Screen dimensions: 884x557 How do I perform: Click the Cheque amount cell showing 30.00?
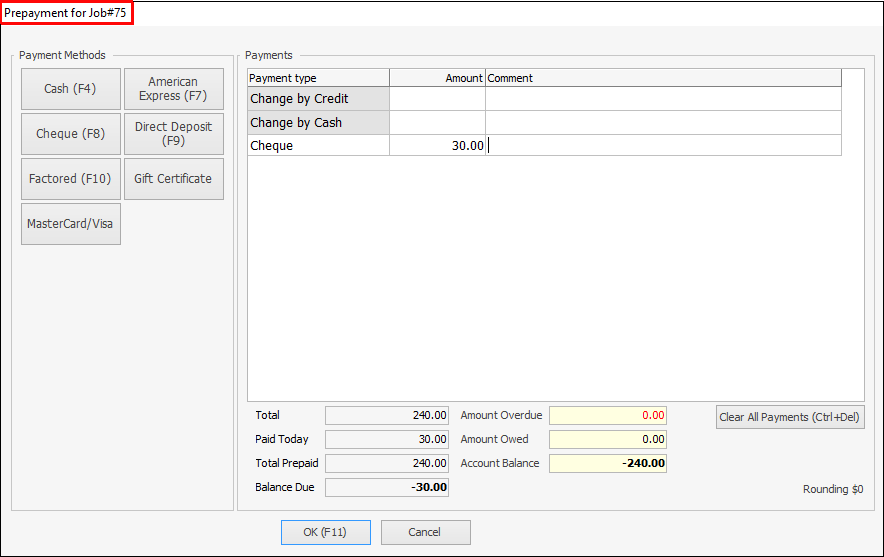tap(437, 146)
